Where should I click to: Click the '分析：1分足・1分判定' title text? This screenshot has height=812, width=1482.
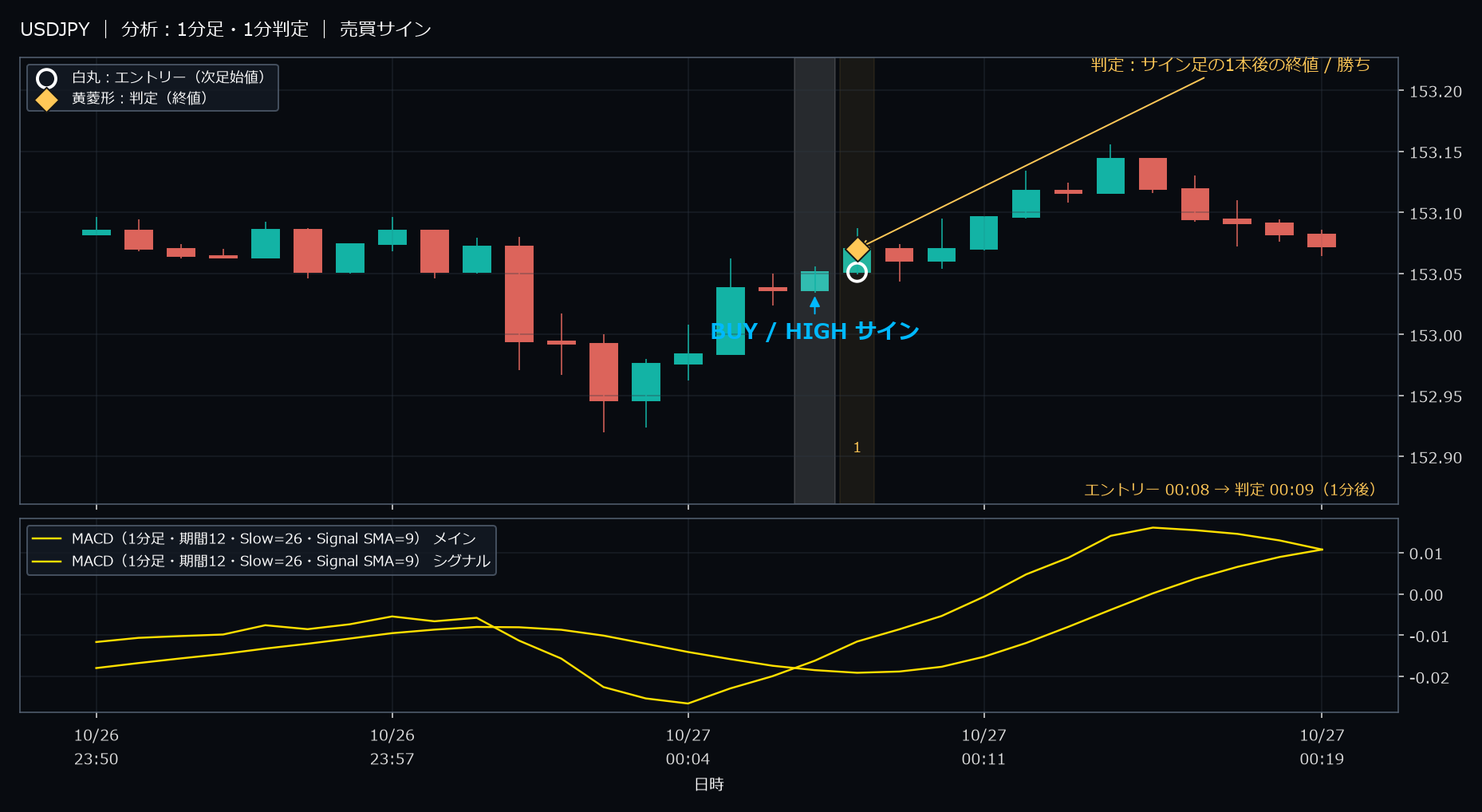(215, 30)
